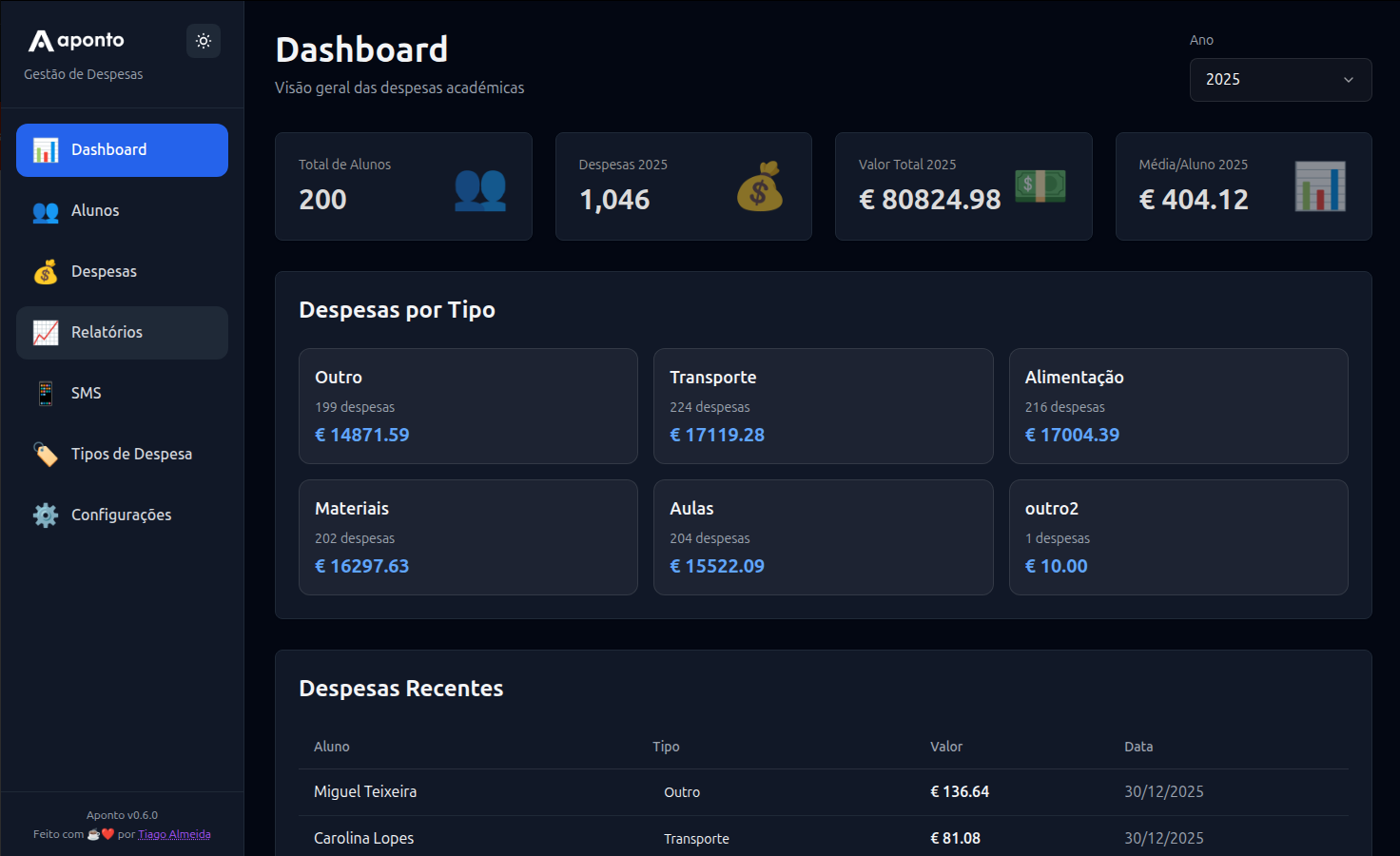The height and width of the screenshot is (856, 1400).
Task: Select the Miguel Teixeira expense row
Action: click(x=666, y=791)
